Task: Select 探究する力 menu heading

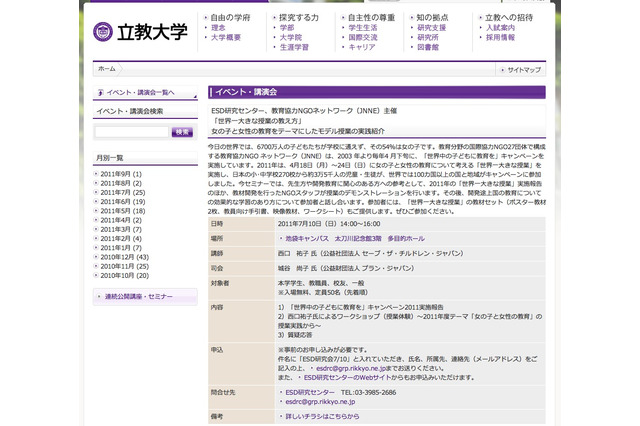Action: [x=299, y=18]
